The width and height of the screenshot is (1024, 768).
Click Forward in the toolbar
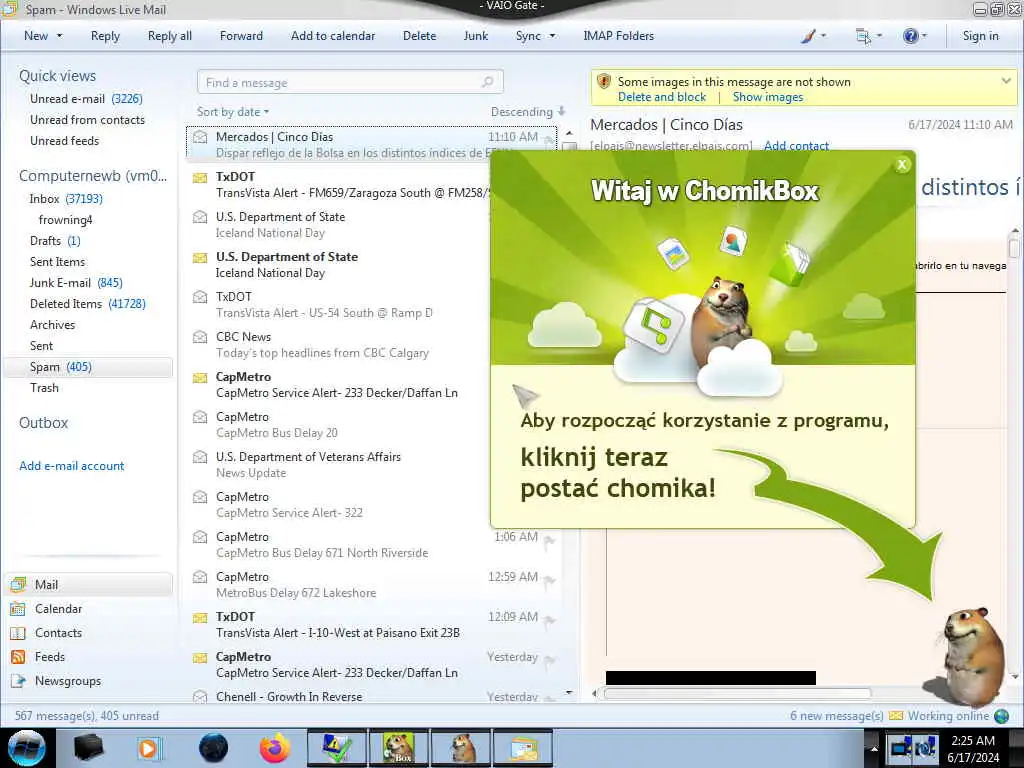point(241,36)
